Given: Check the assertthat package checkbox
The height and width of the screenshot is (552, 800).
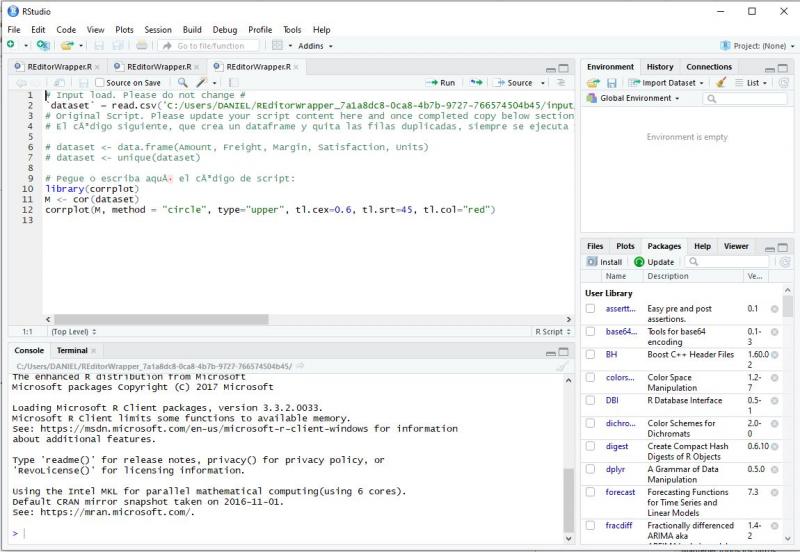Looking at the screenshot, I should pyautogui.click(x=590, y=309).
